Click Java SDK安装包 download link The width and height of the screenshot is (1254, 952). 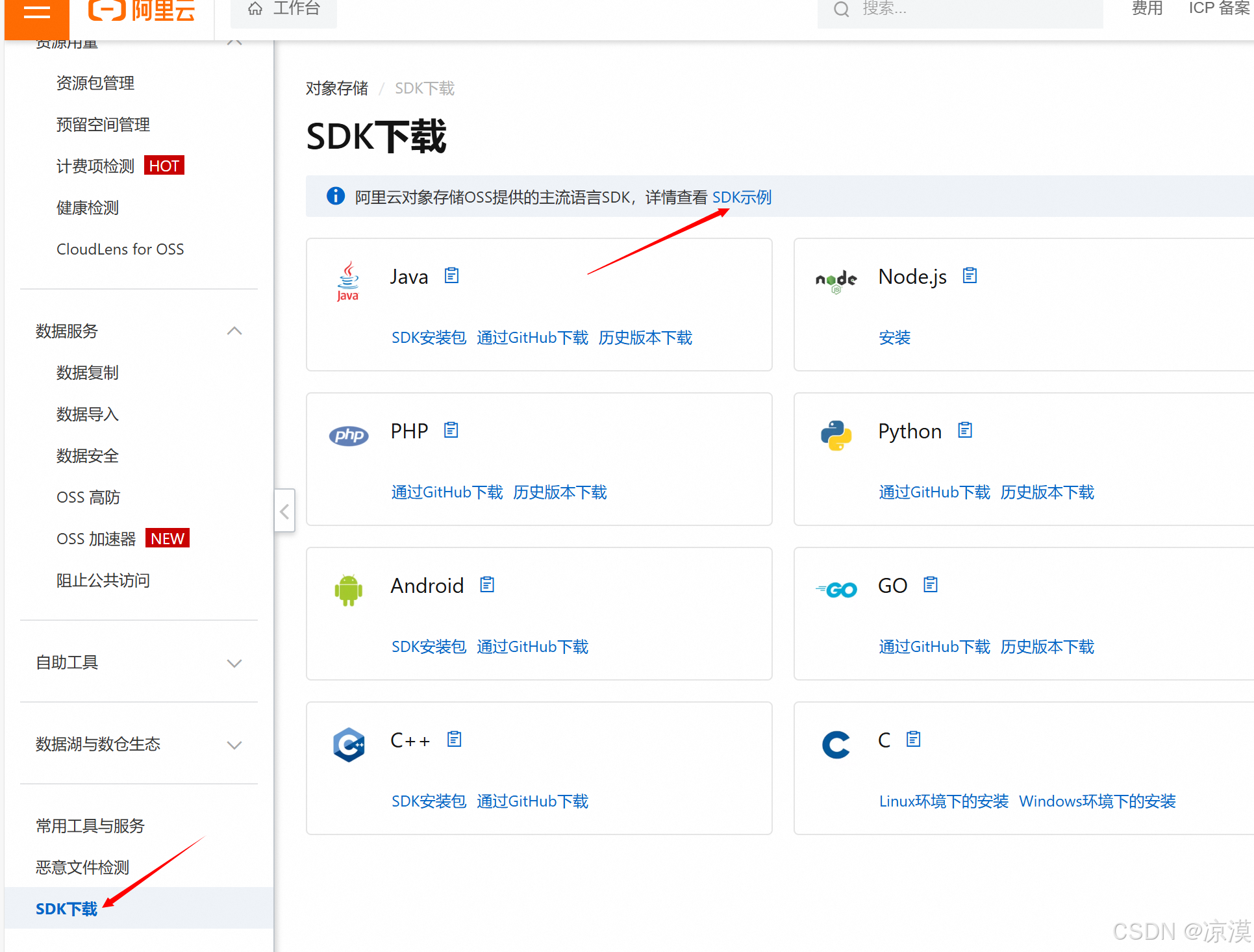click(429, 338)
